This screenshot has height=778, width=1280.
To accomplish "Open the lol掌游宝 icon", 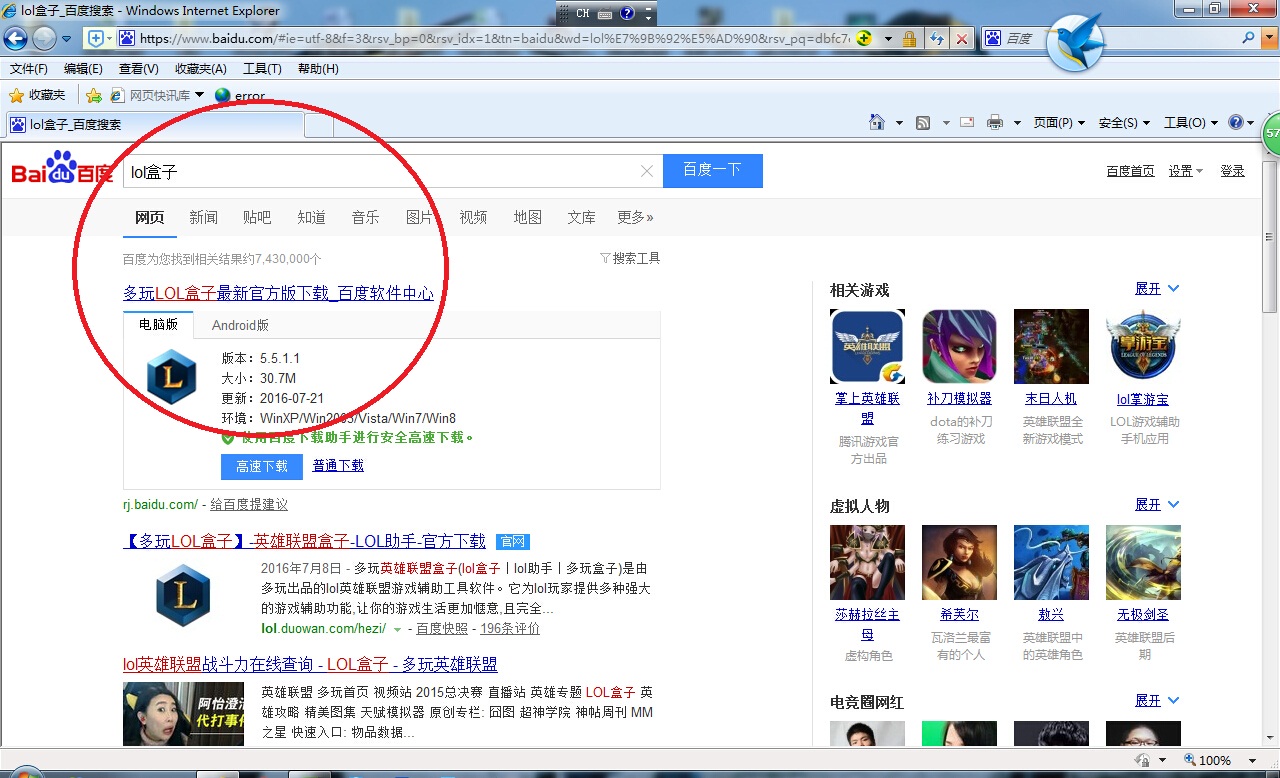I will pos(1143,346).
